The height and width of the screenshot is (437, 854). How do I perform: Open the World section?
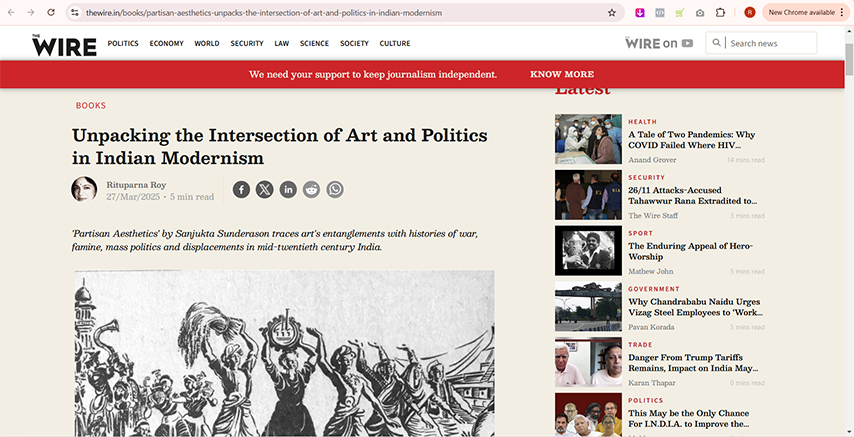click(x=207, y=43)
